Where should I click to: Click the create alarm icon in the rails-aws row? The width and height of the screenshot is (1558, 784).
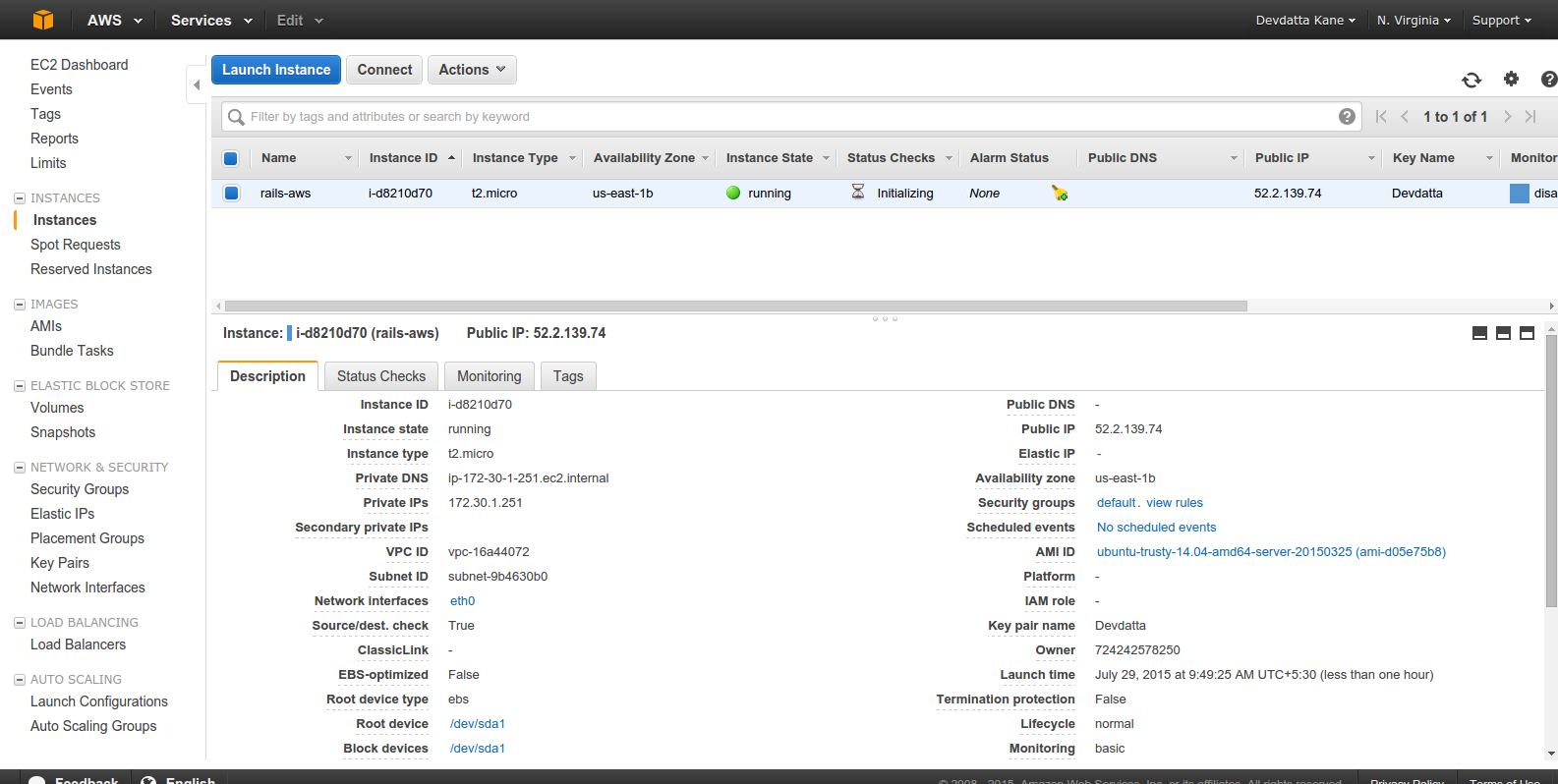(1060, 193)
